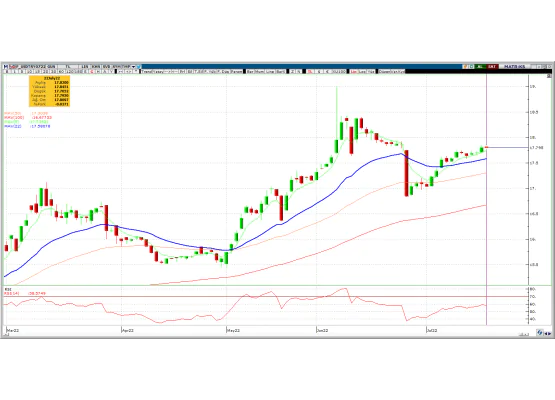Set currency to dollar $
Image resolution: width=555 pixels, height=400 pixels.
(x=319, y=71)
